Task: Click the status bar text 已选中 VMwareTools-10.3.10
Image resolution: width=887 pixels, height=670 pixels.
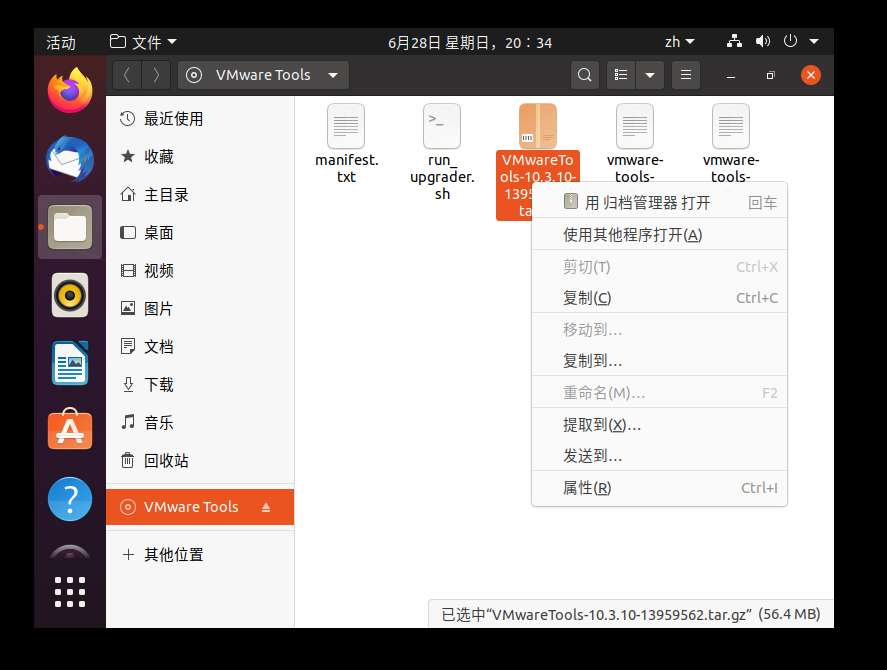Action: 631,615
